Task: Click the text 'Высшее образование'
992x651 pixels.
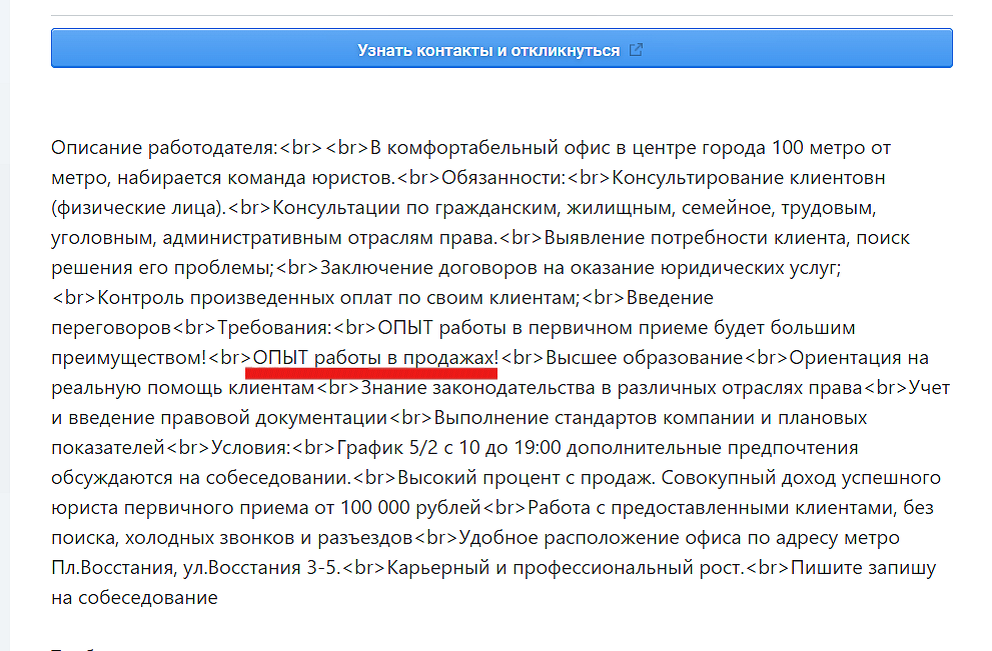Action: pyautogui.click(x=644, y=357)
